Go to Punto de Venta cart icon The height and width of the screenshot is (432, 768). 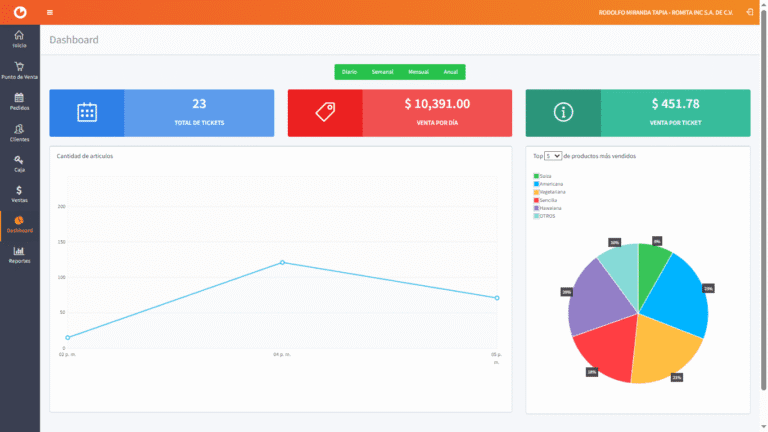19,67
